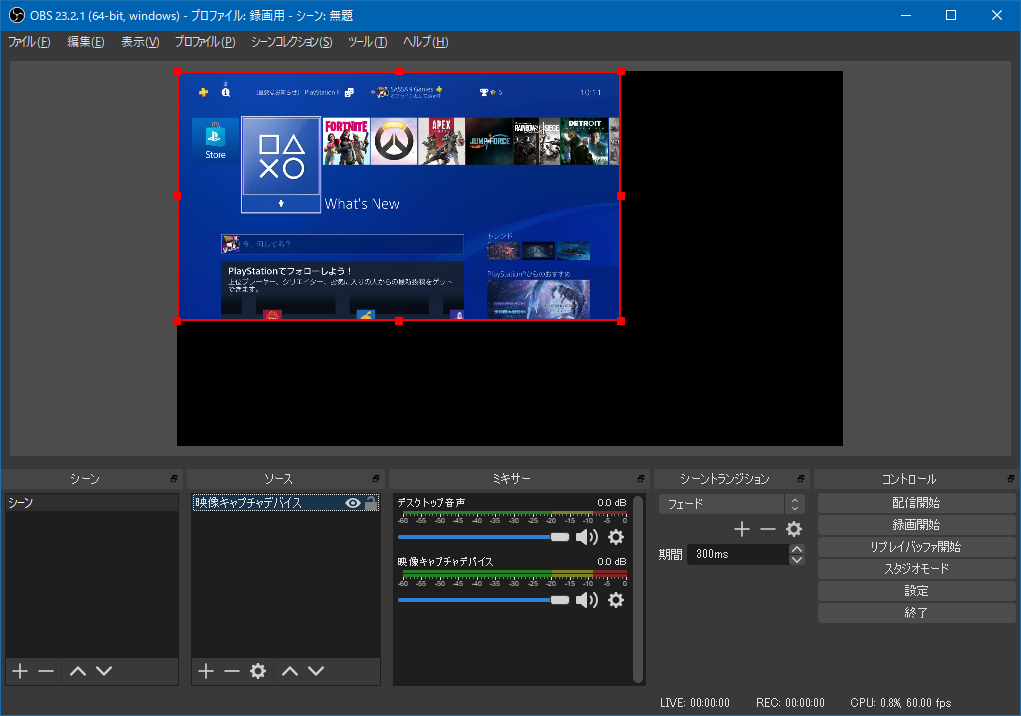1021x716 pixels.
Task: Click bottom-right red resize handle of capture
Action: [x=621, y=321]
